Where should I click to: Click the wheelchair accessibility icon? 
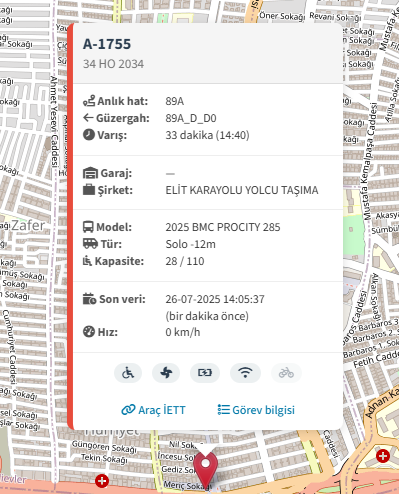tap(128, 373)
